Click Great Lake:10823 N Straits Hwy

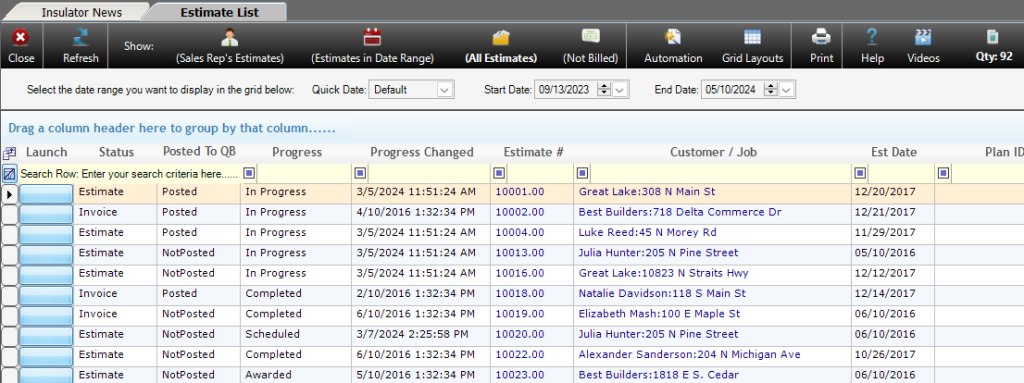(x=664, y=273)
